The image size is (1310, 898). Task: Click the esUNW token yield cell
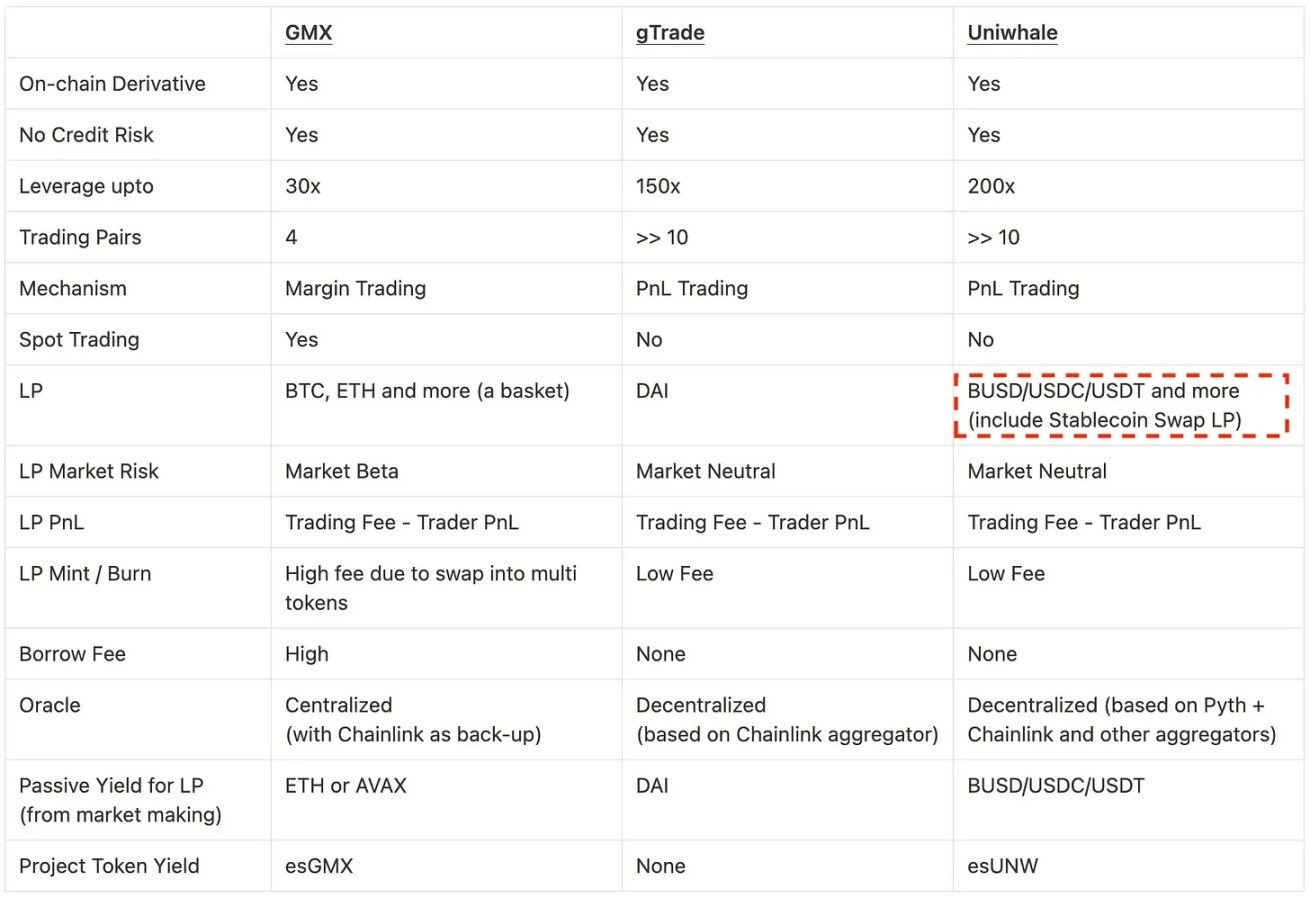point(1003,866)
